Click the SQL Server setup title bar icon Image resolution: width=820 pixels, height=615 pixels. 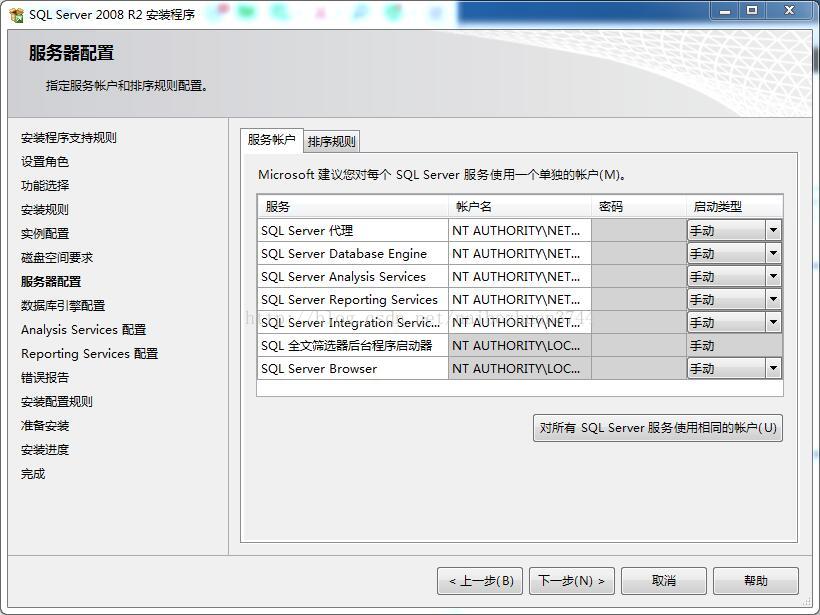[x=16, y=15]
